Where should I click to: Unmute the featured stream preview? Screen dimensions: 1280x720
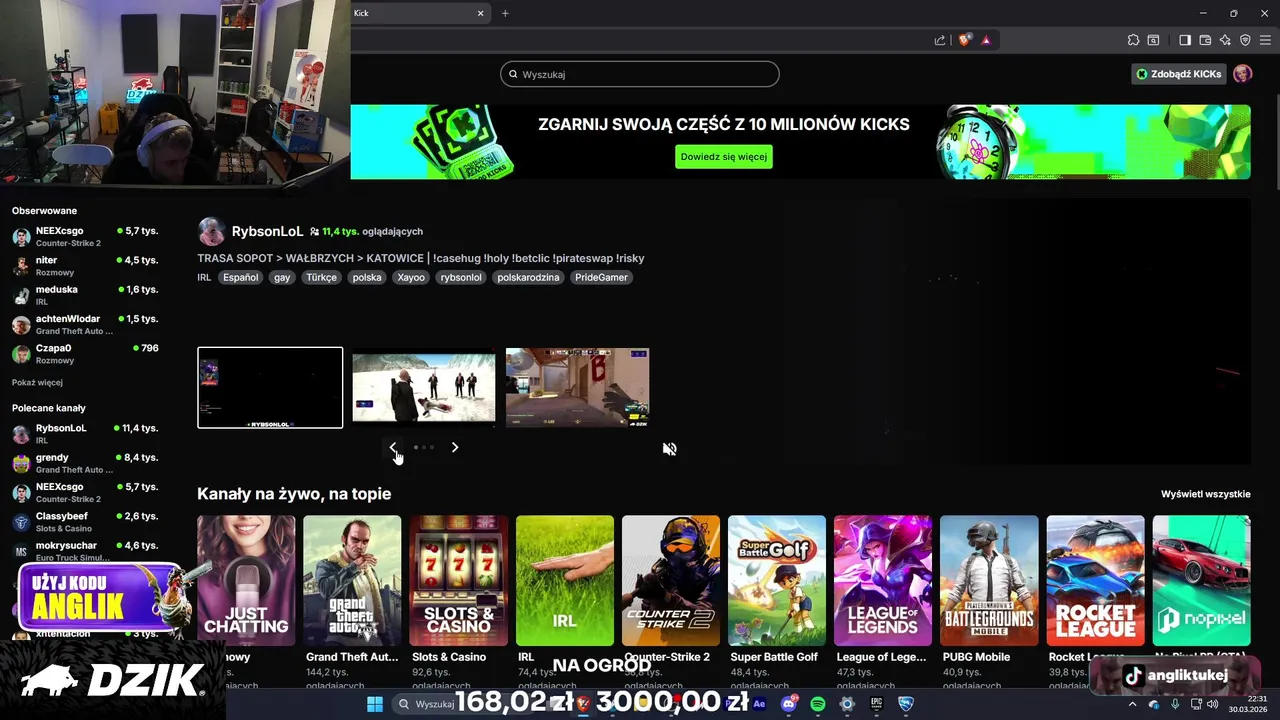tap(669, 449)
